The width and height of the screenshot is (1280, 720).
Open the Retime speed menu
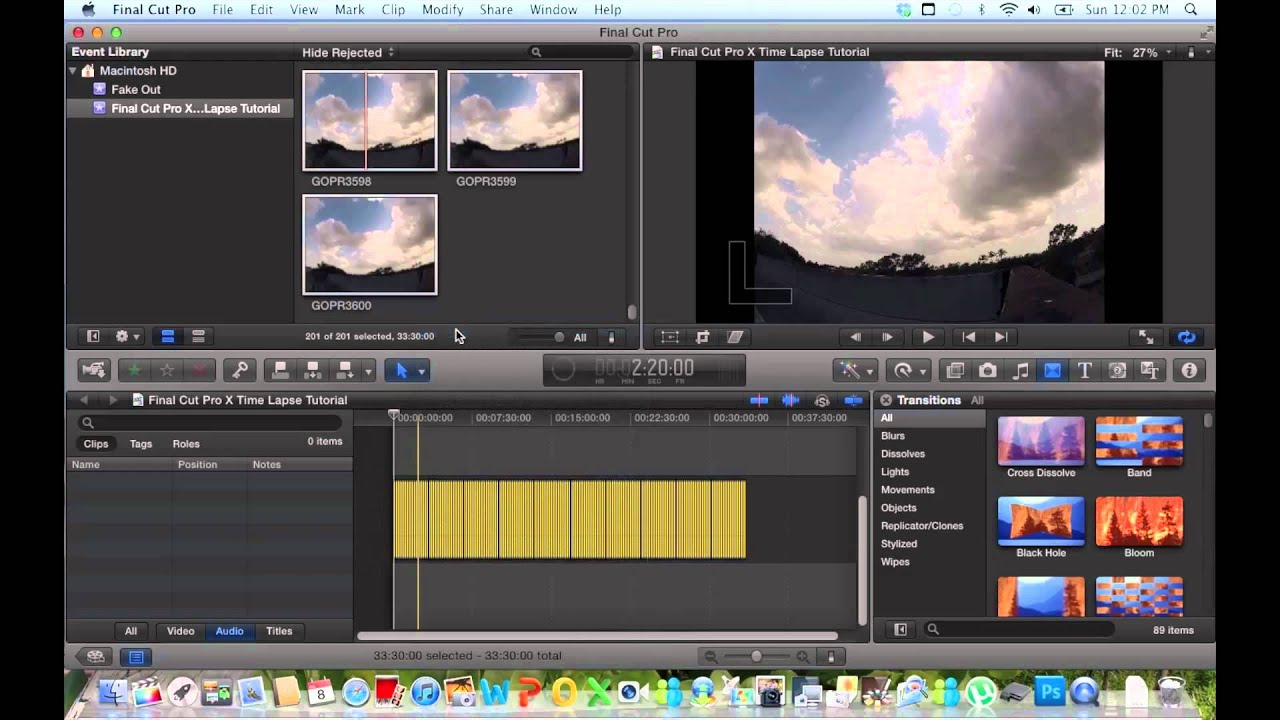pos(909,371)
